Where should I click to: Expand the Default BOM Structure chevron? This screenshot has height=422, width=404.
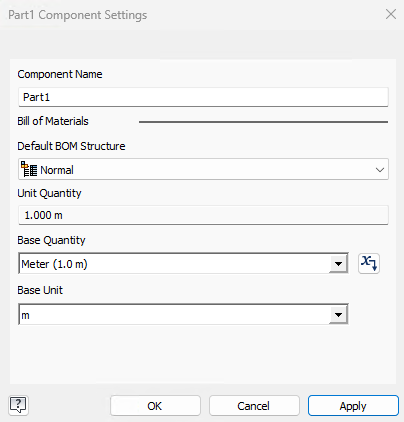(380, 170)
